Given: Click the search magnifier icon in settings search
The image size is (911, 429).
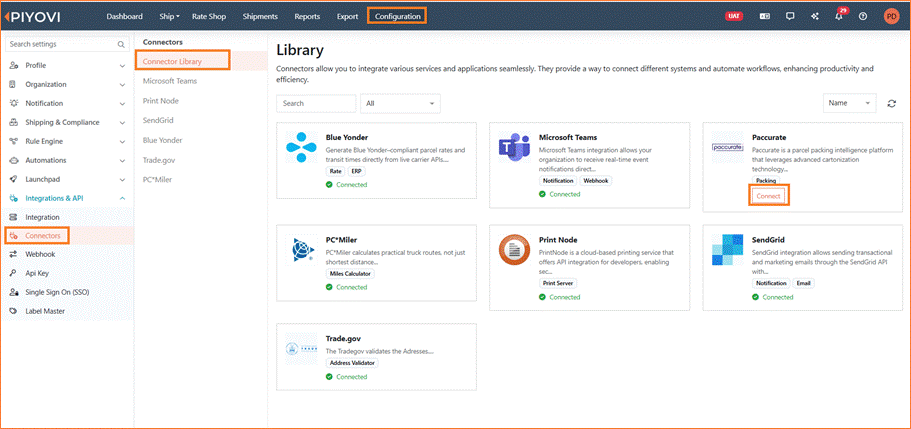Looking at the screenshot, I should point(121,44).
